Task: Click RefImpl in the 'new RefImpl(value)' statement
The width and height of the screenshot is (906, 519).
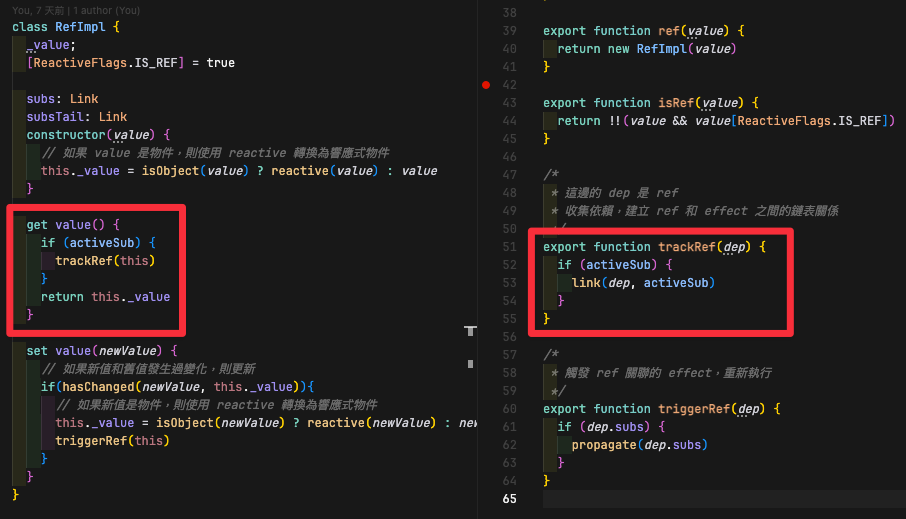Action: (661, 49)
